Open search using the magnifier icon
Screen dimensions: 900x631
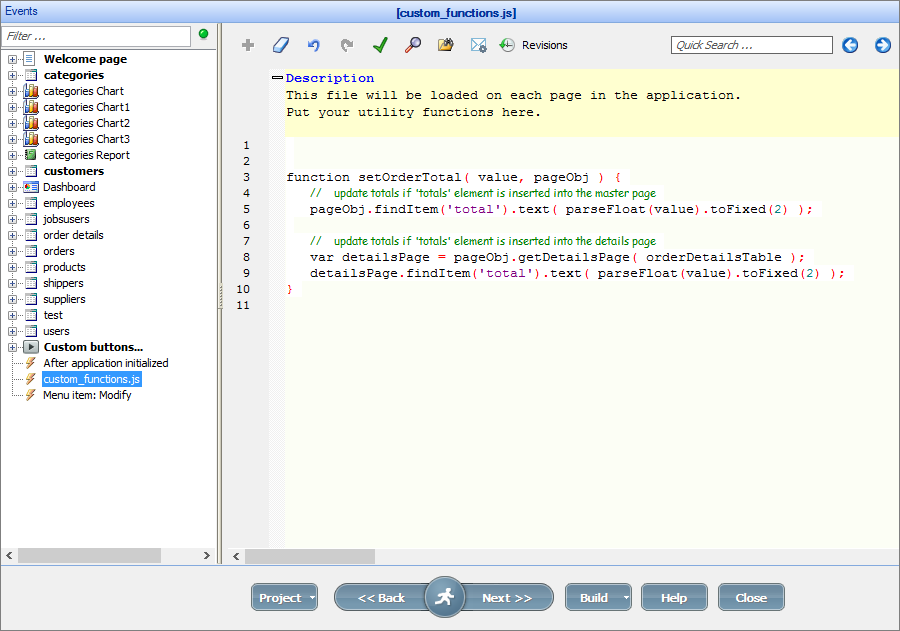click(x=412, y=45)
